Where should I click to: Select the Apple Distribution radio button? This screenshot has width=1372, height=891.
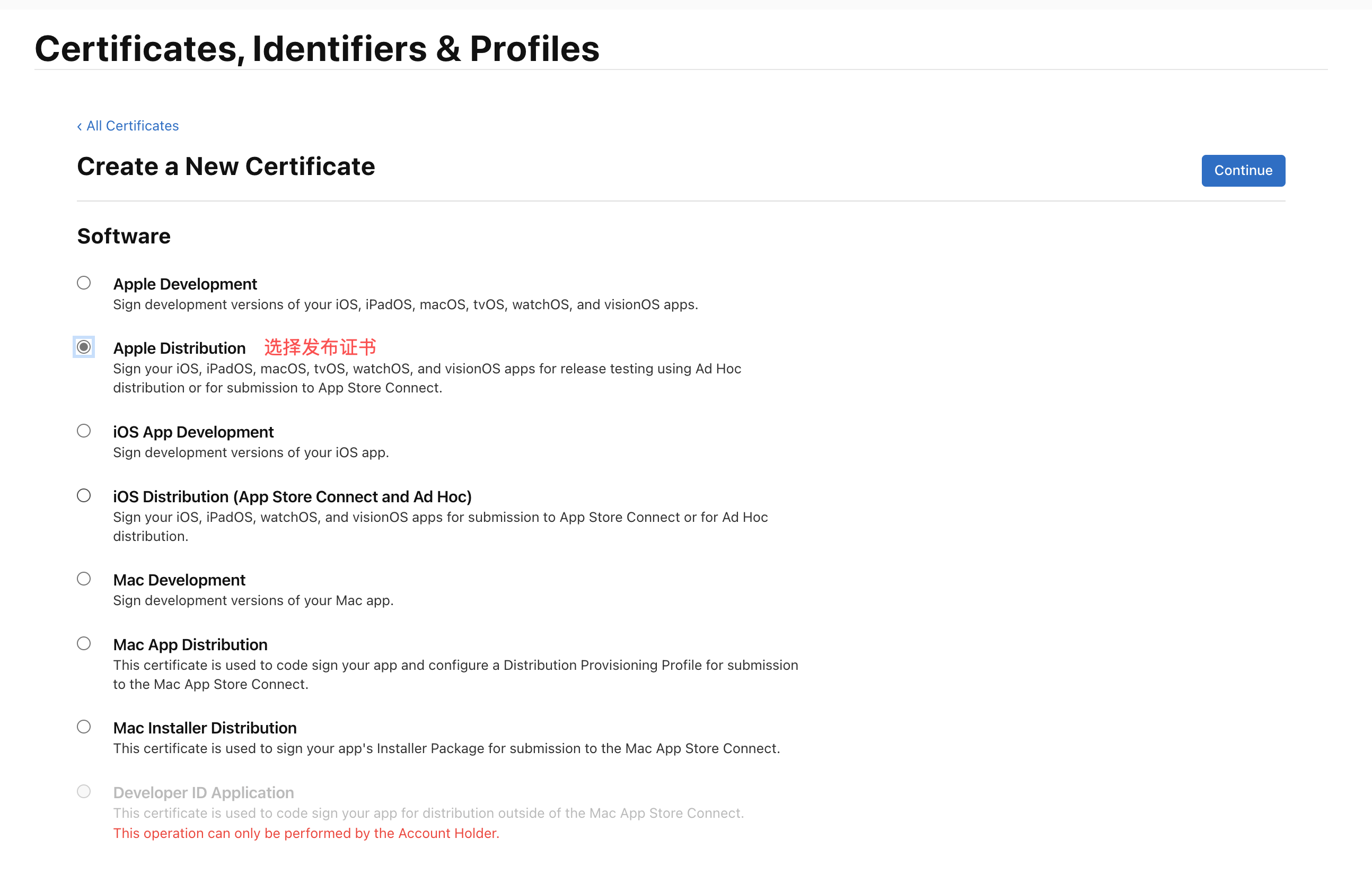(84, 347)
